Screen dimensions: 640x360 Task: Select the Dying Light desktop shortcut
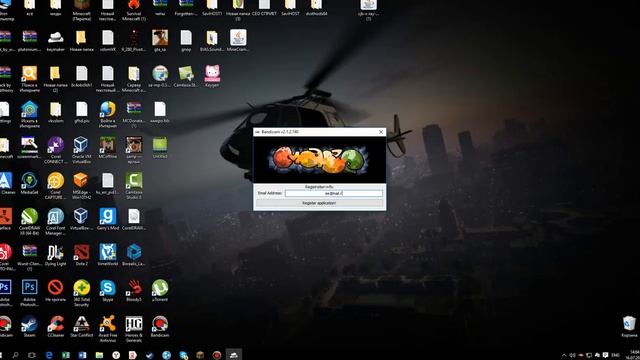click(56, 255)
